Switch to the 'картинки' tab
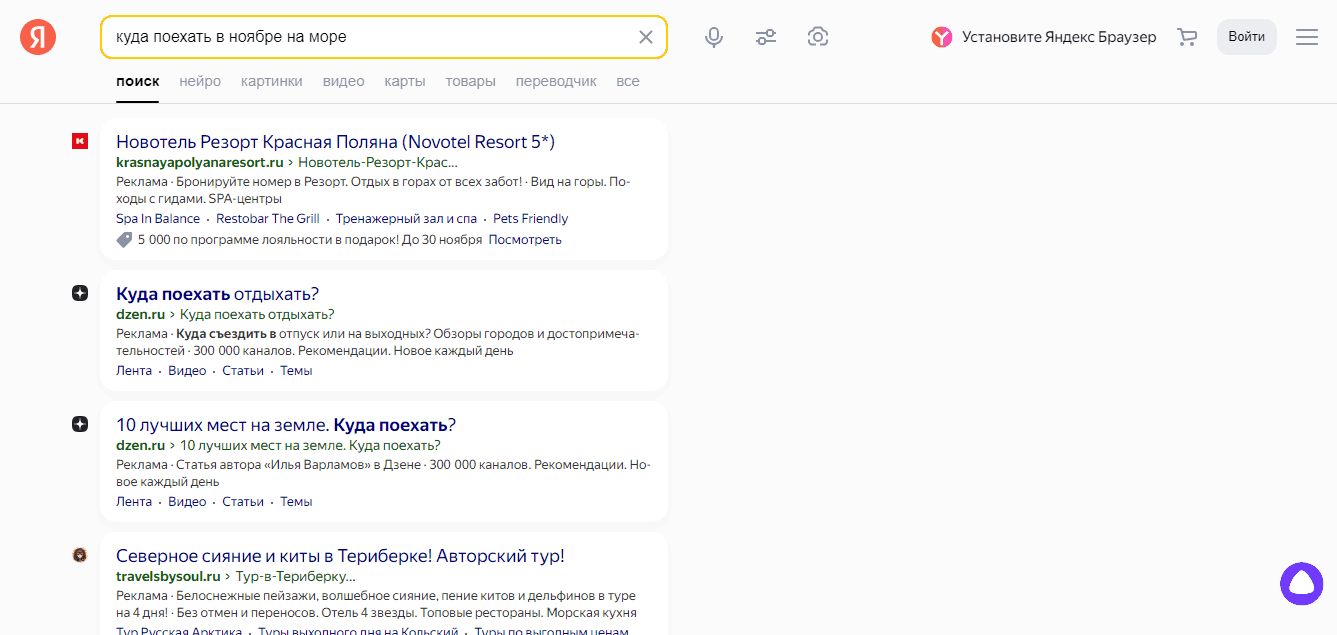The height and width of the screenshot is (635, 1337). pyautogui.click(x=272, y=81)
